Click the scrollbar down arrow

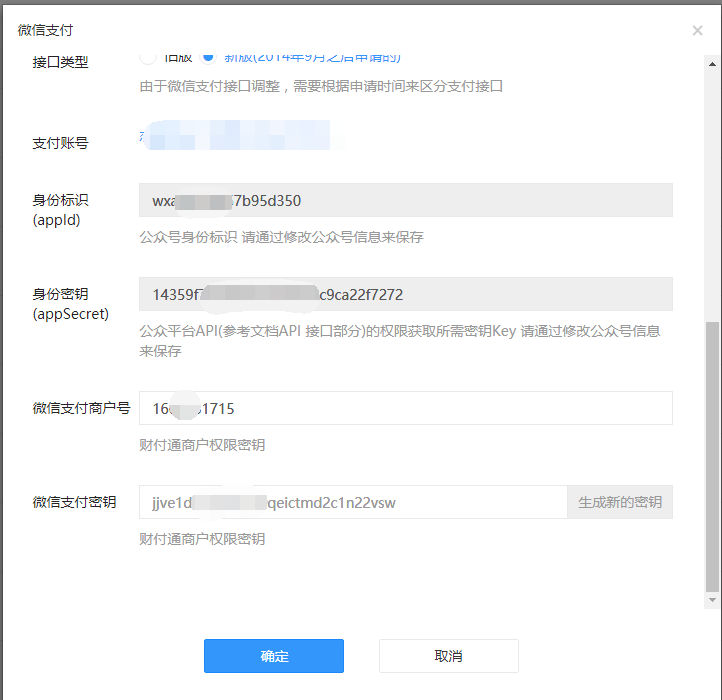coord(712,600)
